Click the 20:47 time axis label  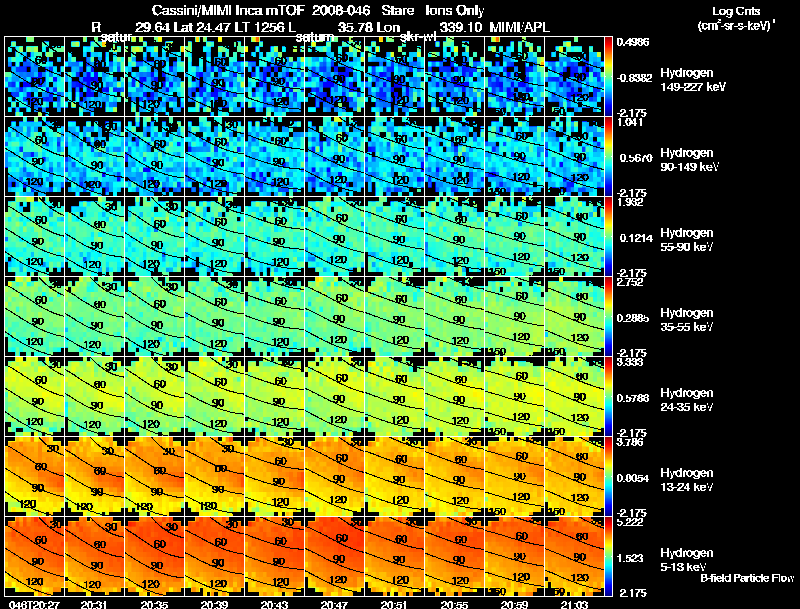pyautogui.click(x=334, y=604)
